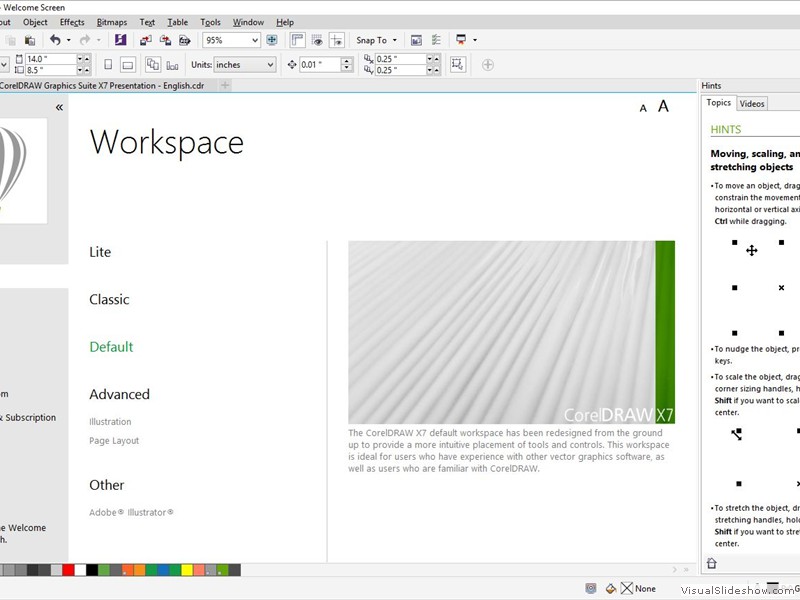The image size is (800, 600).
Task: Increase nudge distance with up stepper
Action: pyautogui.click(x=347, y=61)
